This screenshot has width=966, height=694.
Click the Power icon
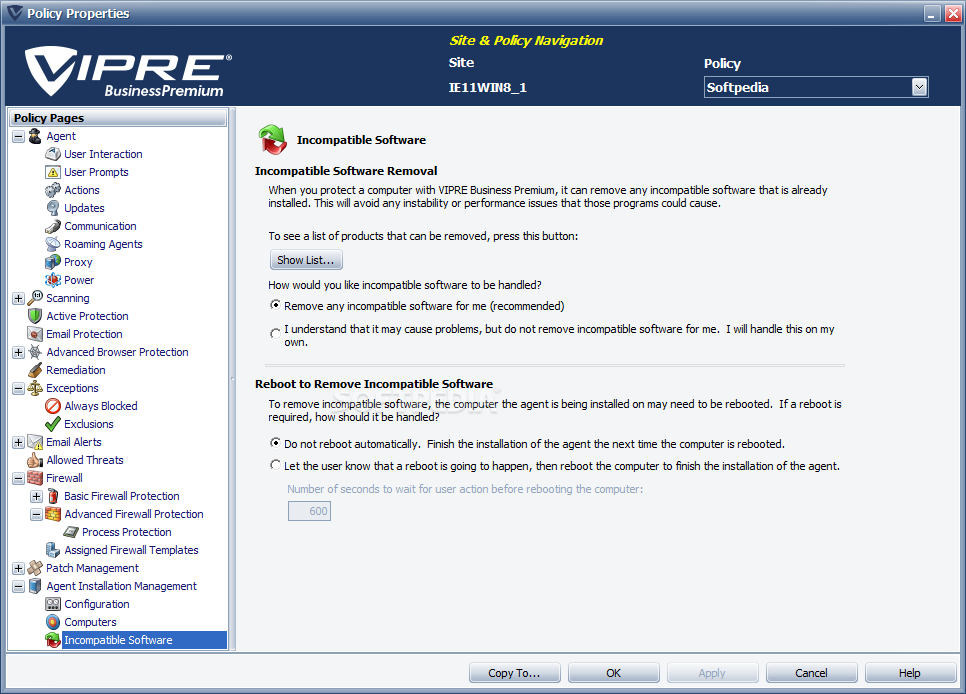point(53,280)
